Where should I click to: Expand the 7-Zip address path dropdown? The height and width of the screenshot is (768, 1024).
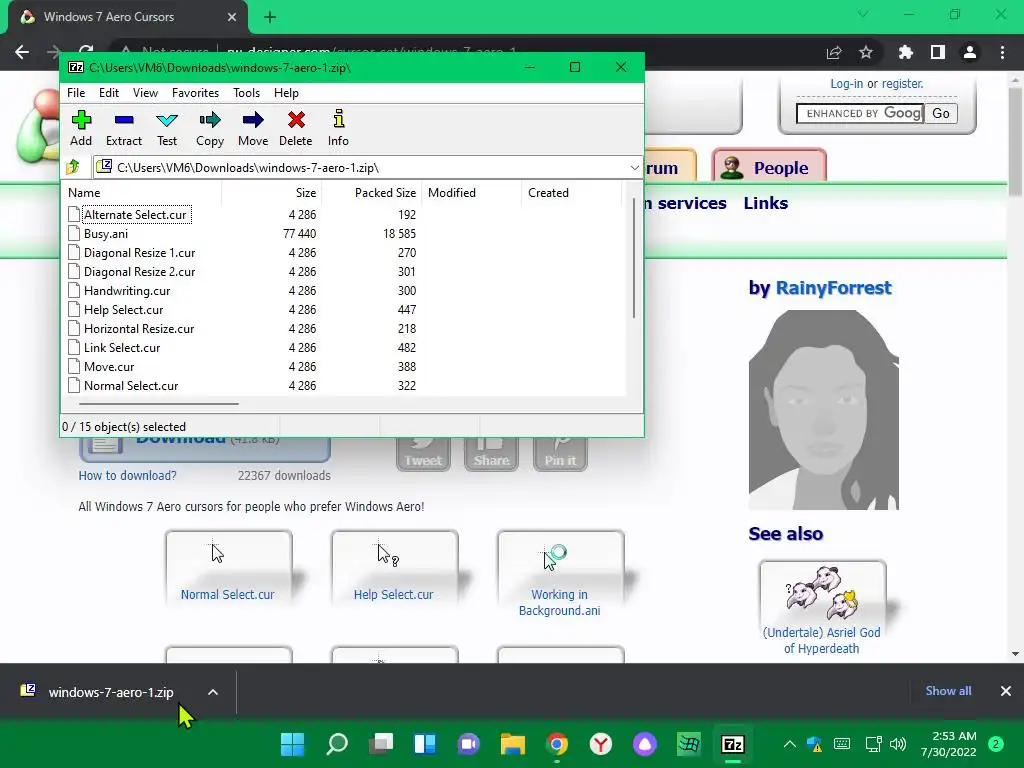tap(634, 168)
